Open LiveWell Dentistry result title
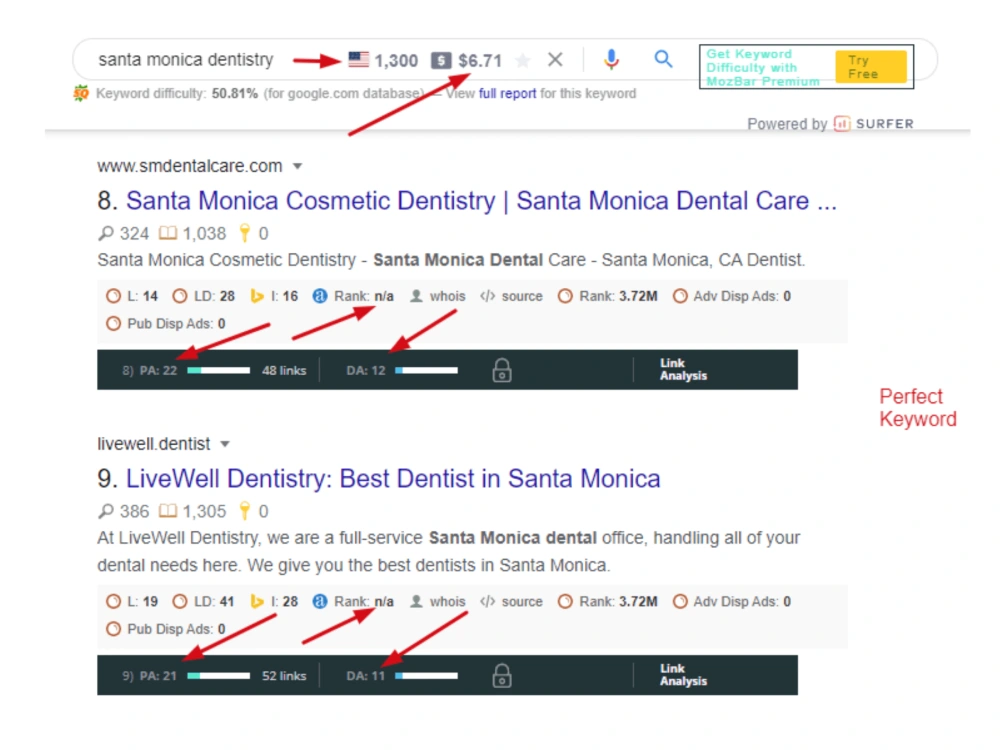This screenshot has height=750, width=1000. [x=393, y=478]
